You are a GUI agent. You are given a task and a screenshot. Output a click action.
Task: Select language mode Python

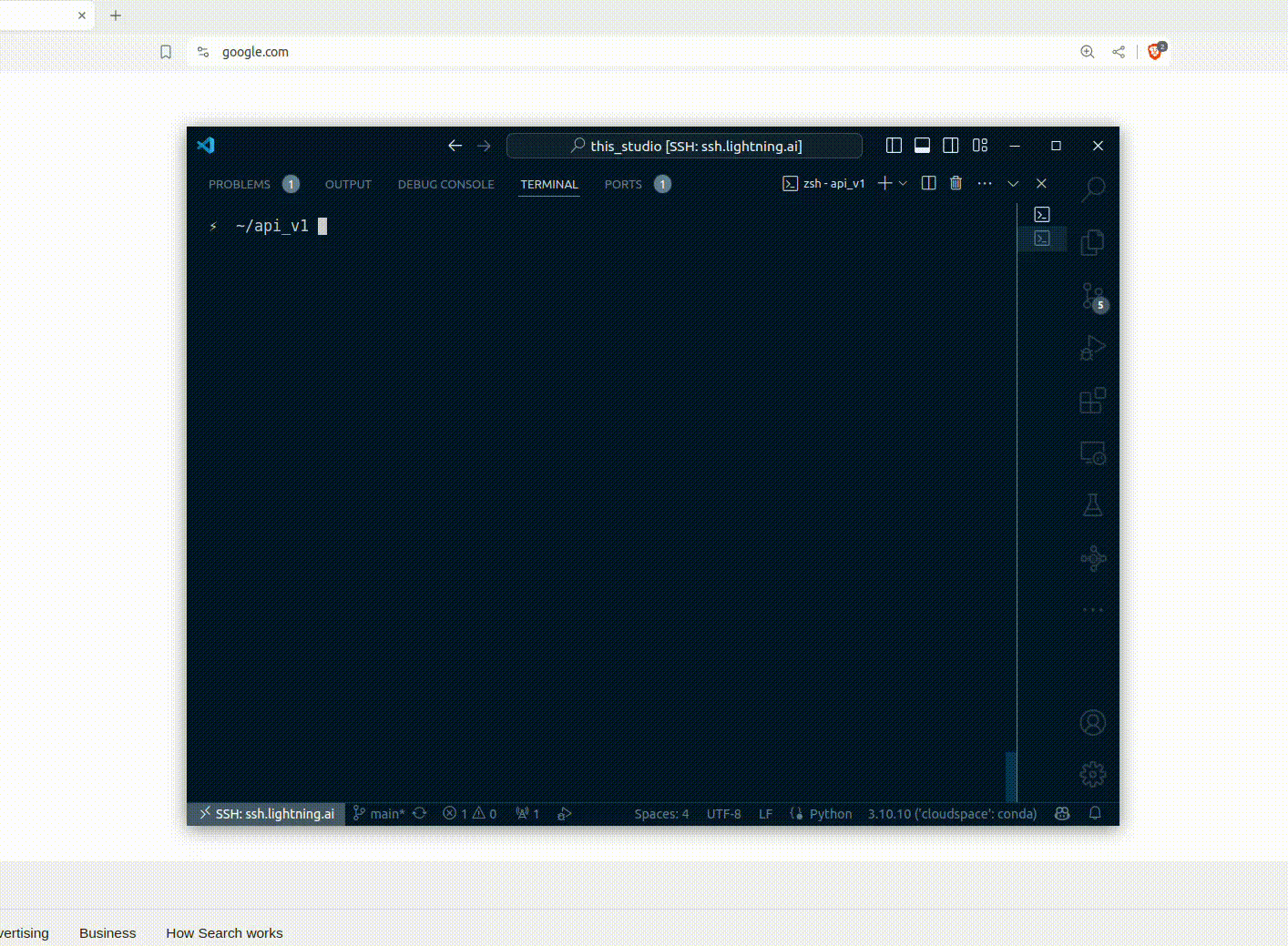[x=822, y=814]
